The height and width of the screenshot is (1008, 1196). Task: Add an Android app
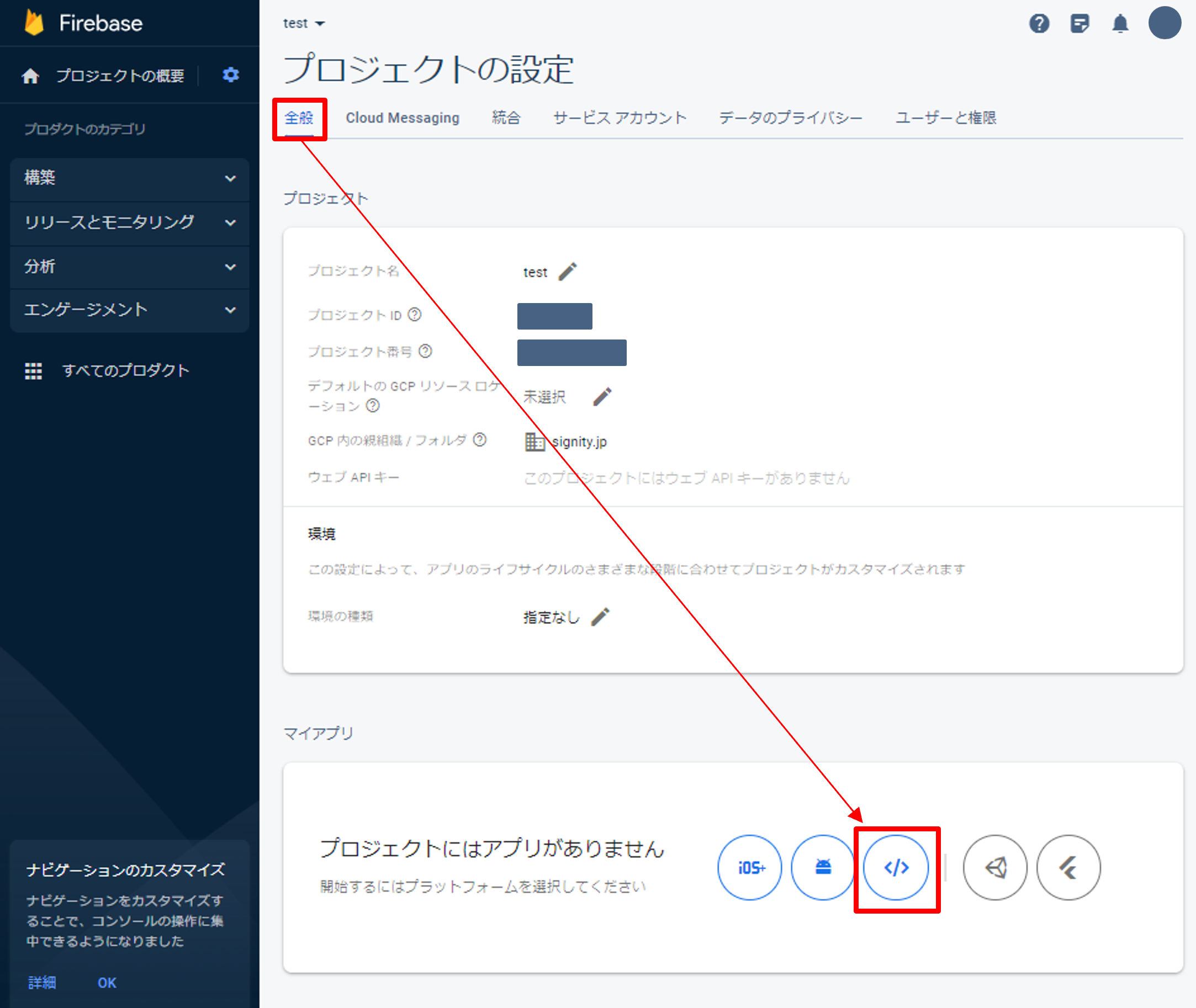click(x=823, y=867)
